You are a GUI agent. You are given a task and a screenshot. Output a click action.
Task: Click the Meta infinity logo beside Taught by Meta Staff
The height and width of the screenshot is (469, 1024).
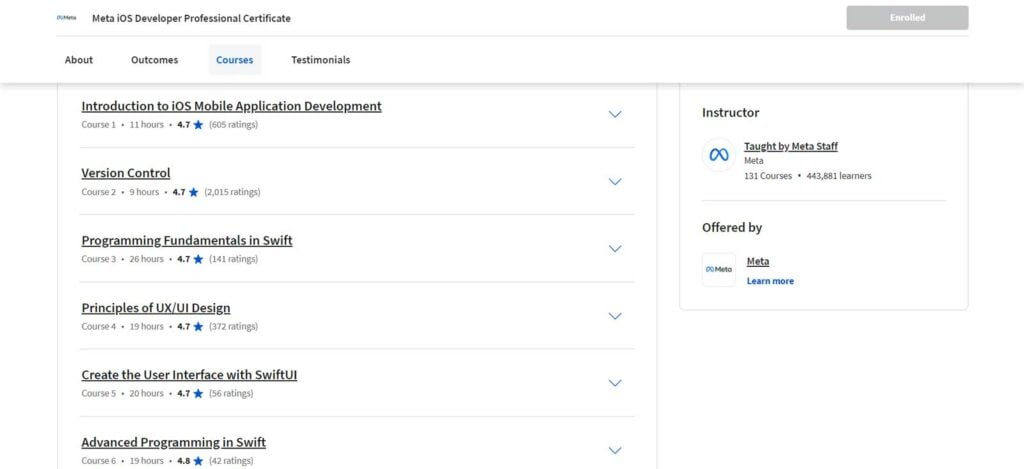point(718,155)
